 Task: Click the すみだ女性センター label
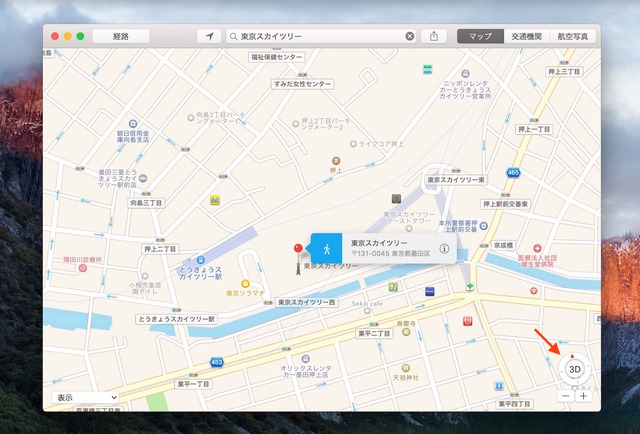302,84
